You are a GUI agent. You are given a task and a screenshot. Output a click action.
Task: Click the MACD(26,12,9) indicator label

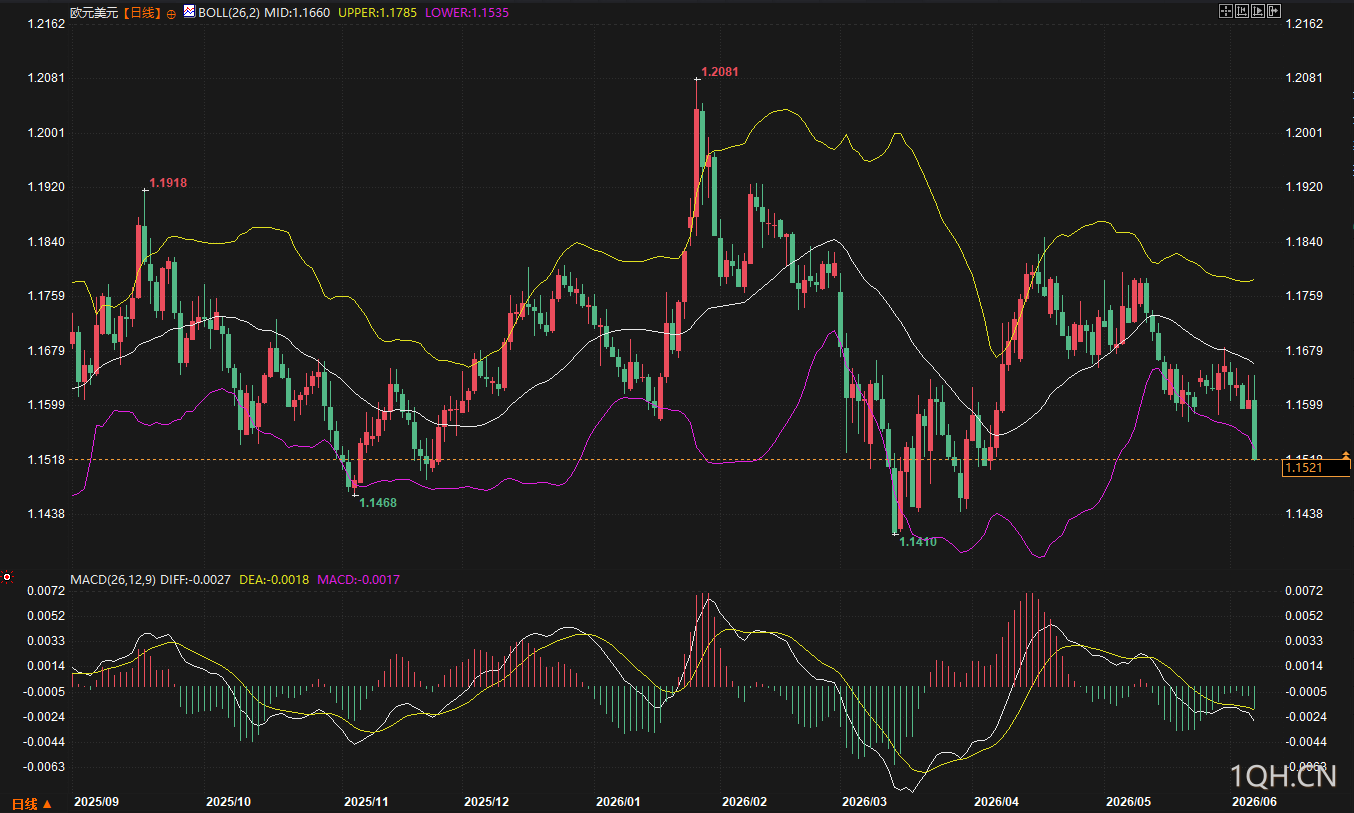112,579
